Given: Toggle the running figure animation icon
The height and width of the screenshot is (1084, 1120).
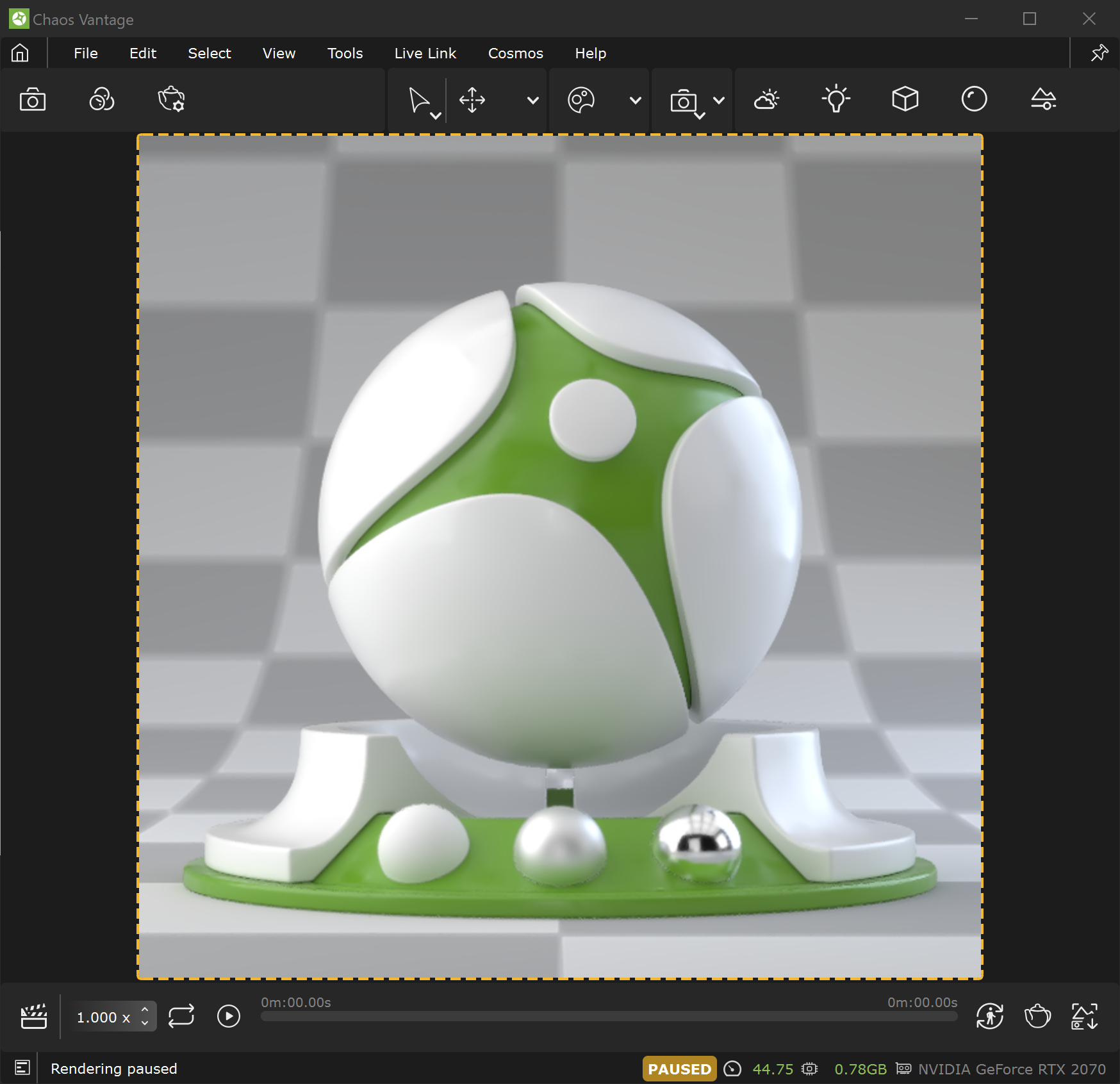Looking at the screenshot, I should tap(990, 1016).
